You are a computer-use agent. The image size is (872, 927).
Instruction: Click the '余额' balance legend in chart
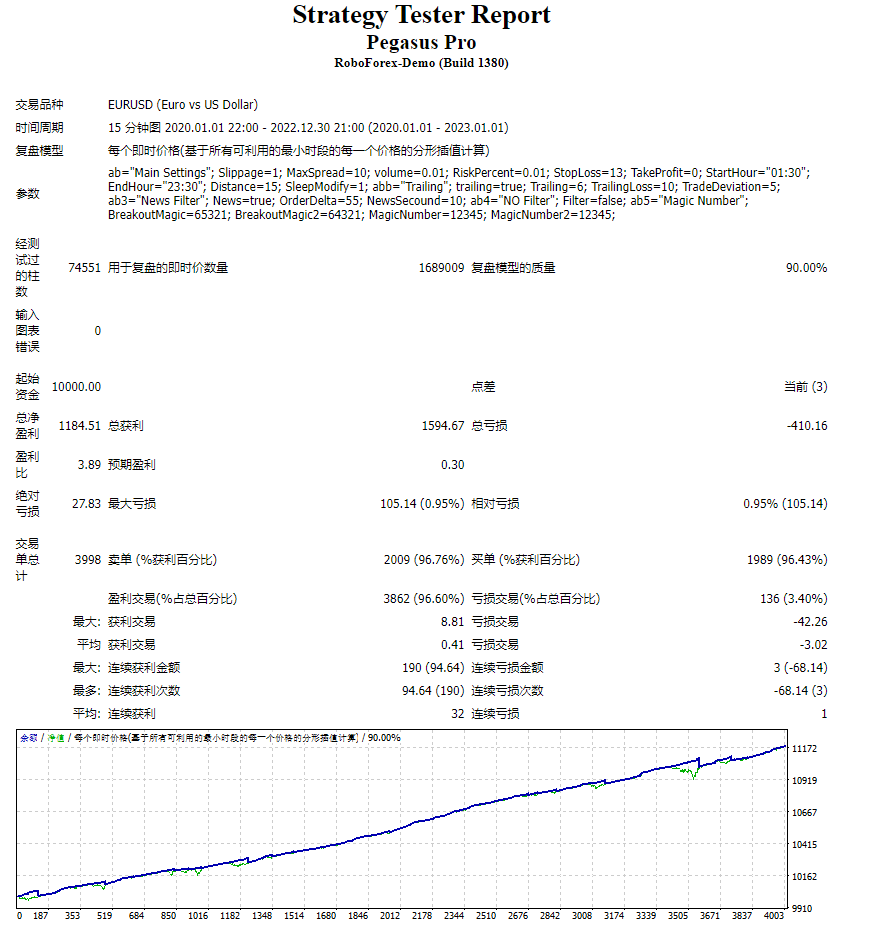28,738
